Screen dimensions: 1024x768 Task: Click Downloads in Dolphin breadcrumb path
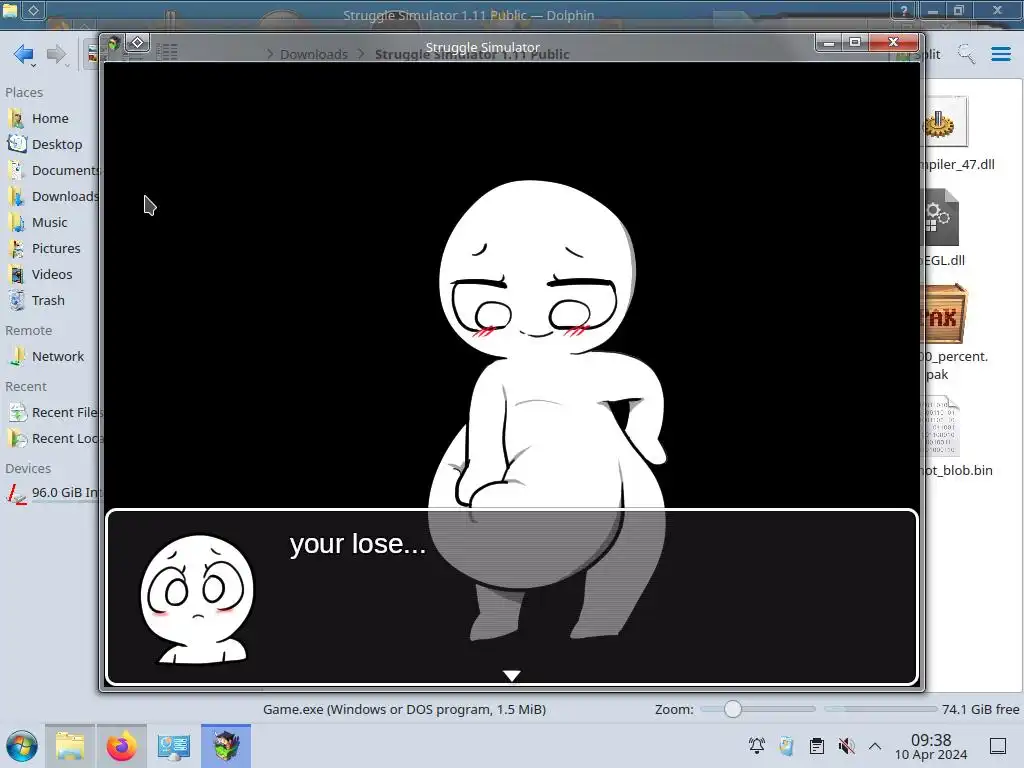point(313,54)
